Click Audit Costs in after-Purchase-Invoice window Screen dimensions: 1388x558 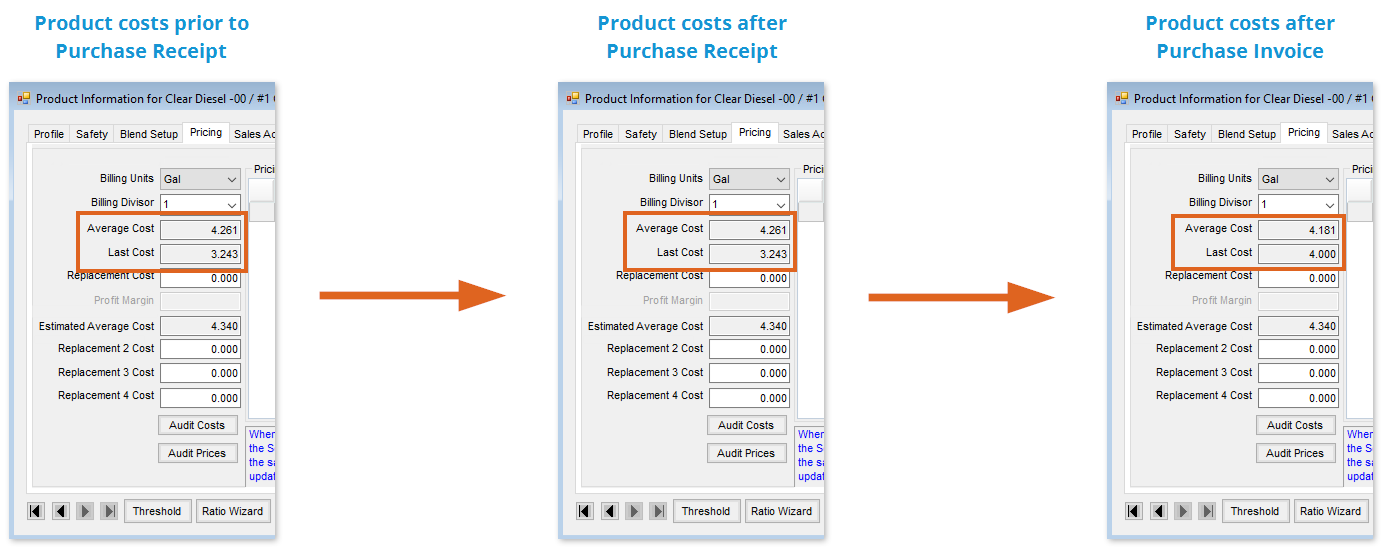[1295, 425]
